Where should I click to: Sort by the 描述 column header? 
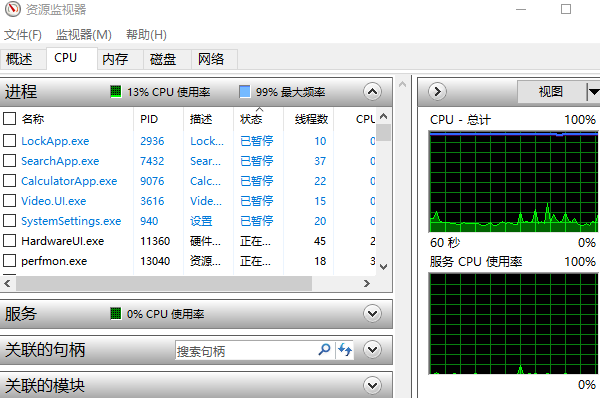click(201, 119)
